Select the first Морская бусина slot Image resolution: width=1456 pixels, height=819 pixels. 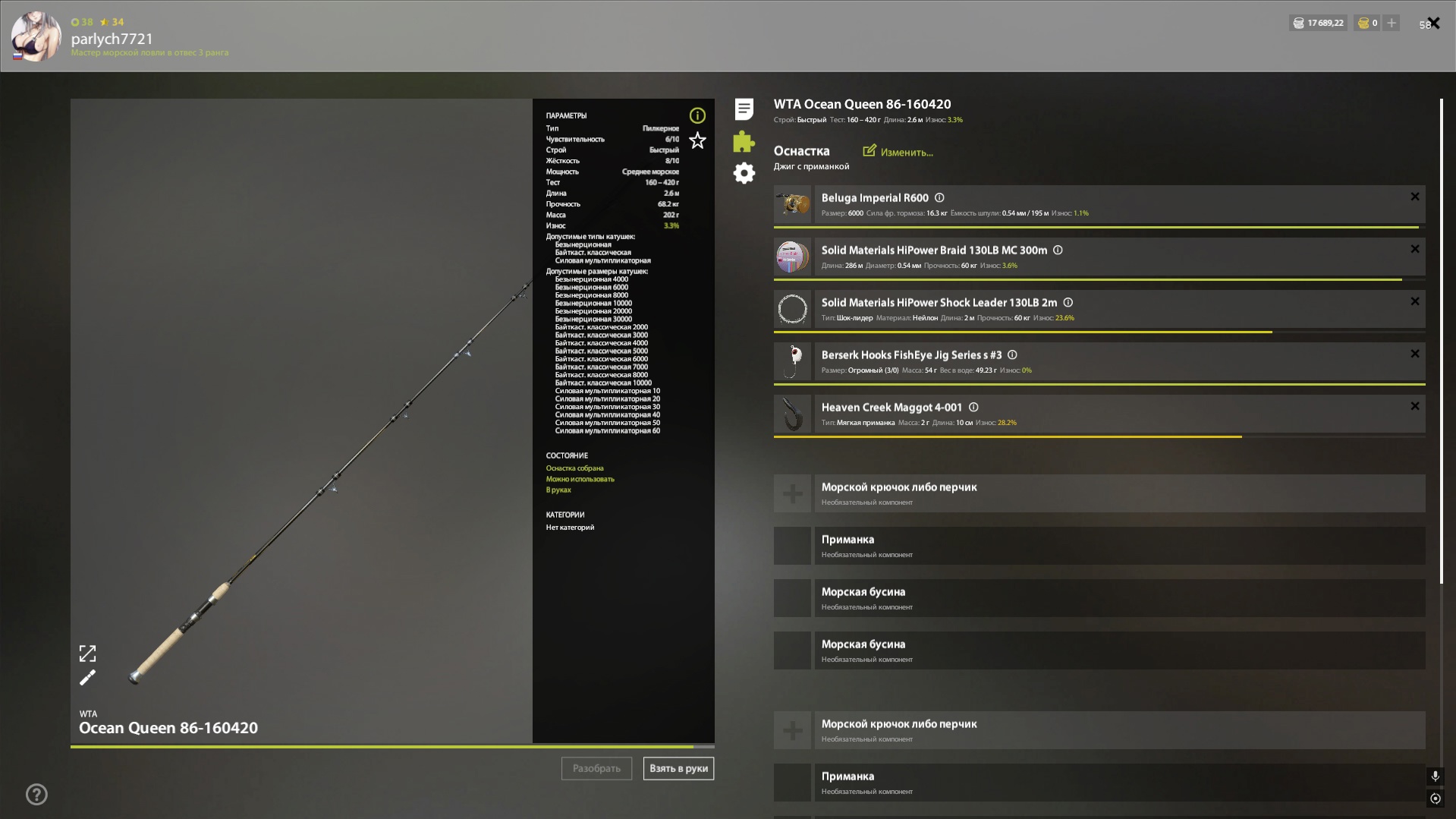1099,598
